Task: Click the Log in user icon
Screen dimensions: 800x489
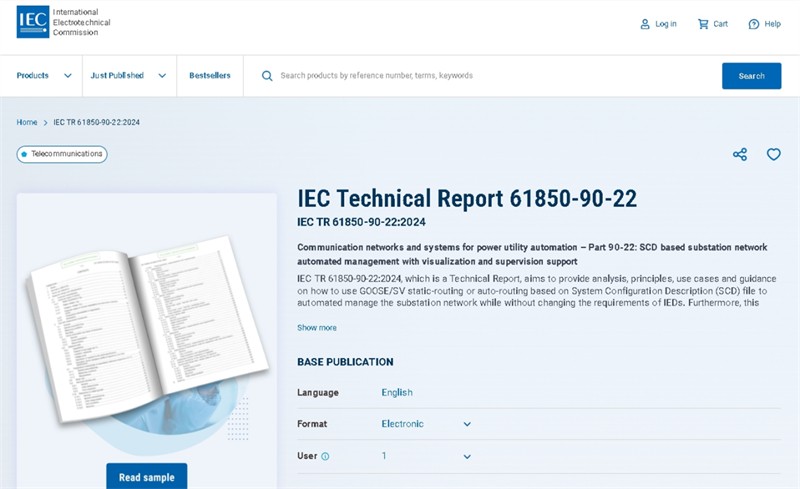Action: (x=645, y=24)
